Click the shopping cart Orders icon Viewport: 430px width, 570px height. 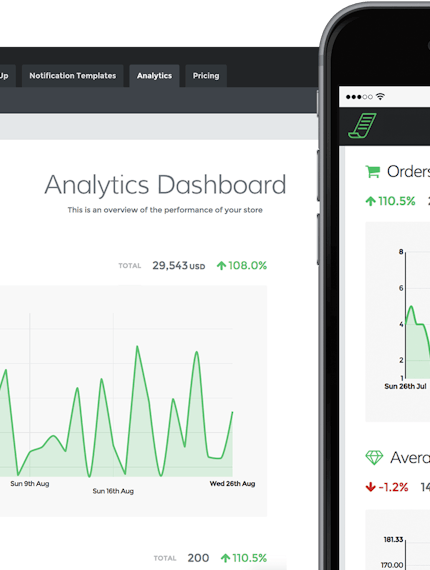[x=373, y=172]
